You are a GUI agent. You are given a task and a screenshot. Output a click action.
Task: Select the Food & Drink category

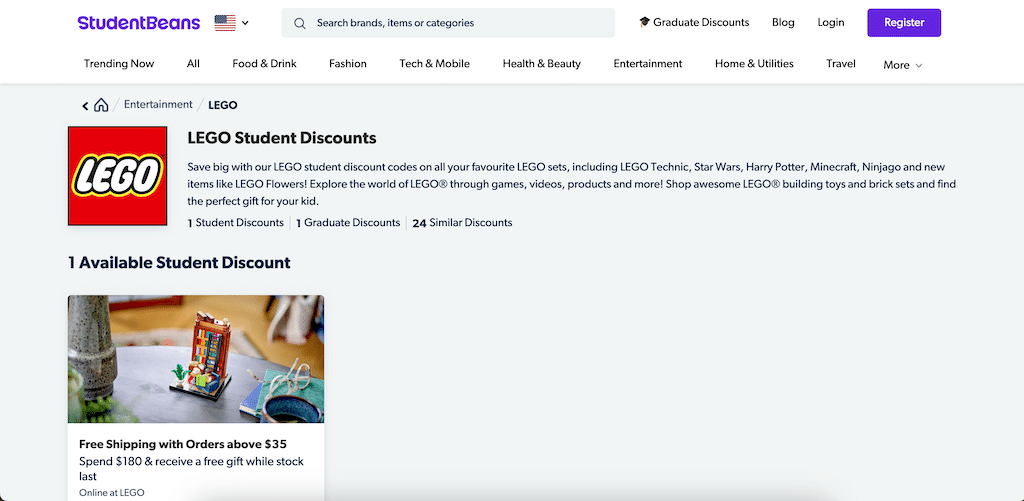pyautogui.click(x=264, y=64)
